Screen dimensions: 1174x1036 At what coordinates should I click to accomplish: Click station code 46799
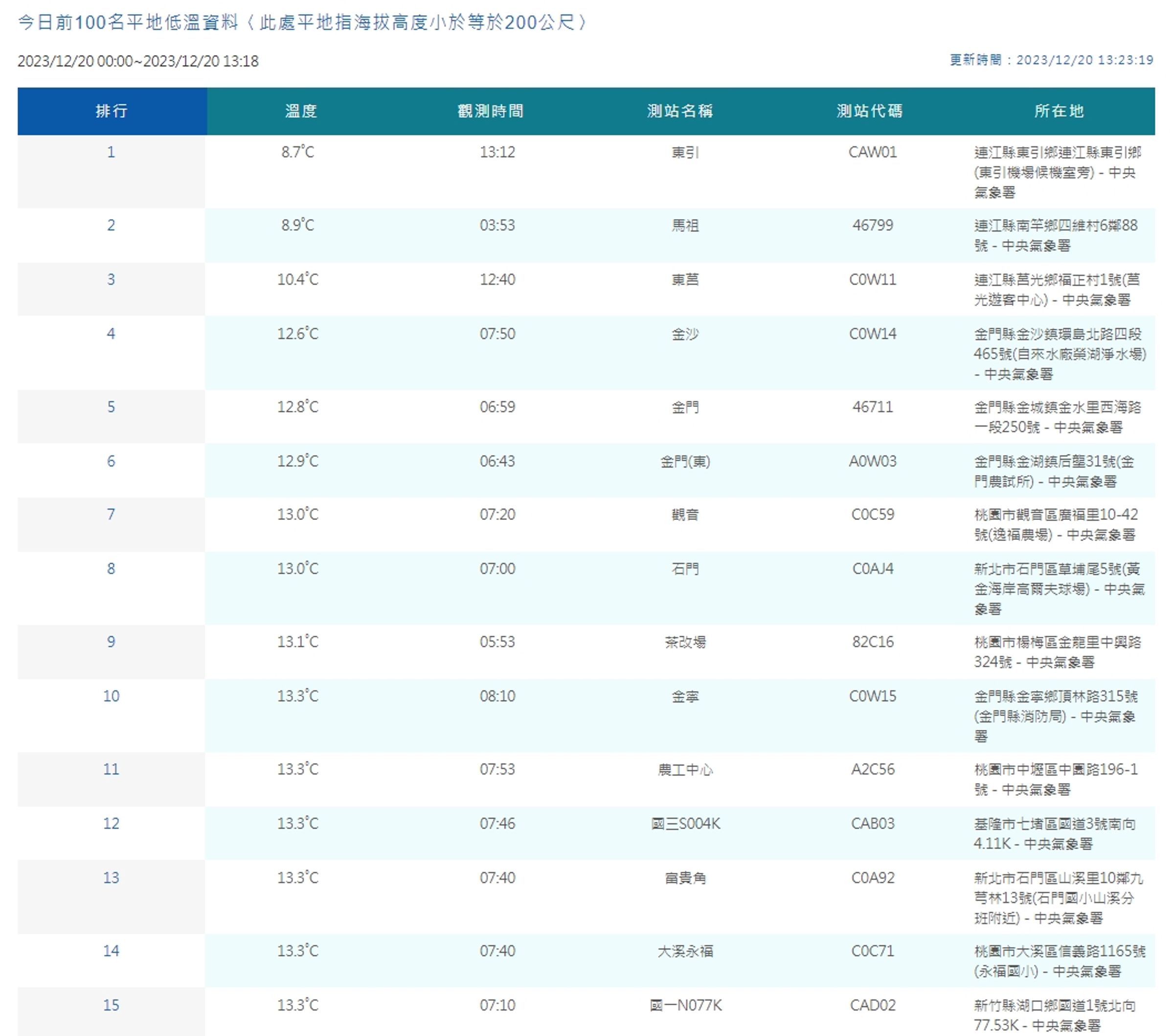pyautogui.click(x=873, y=225)
